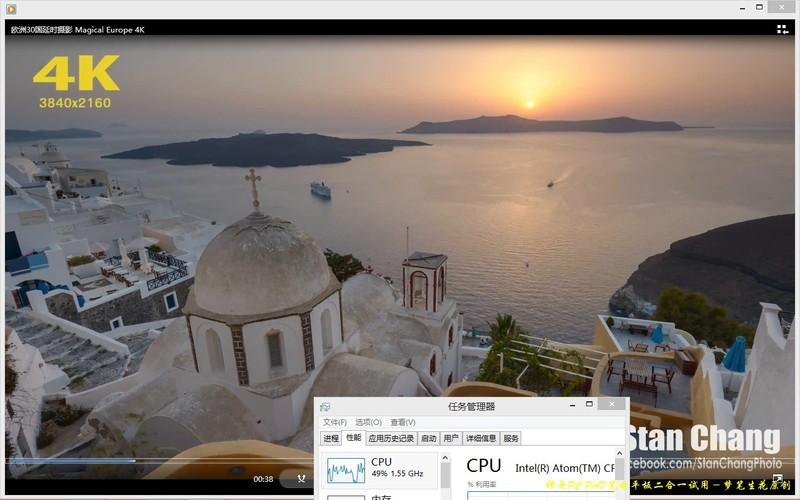Close the Task Manager window
800x500 pixels.
[612, 404]
